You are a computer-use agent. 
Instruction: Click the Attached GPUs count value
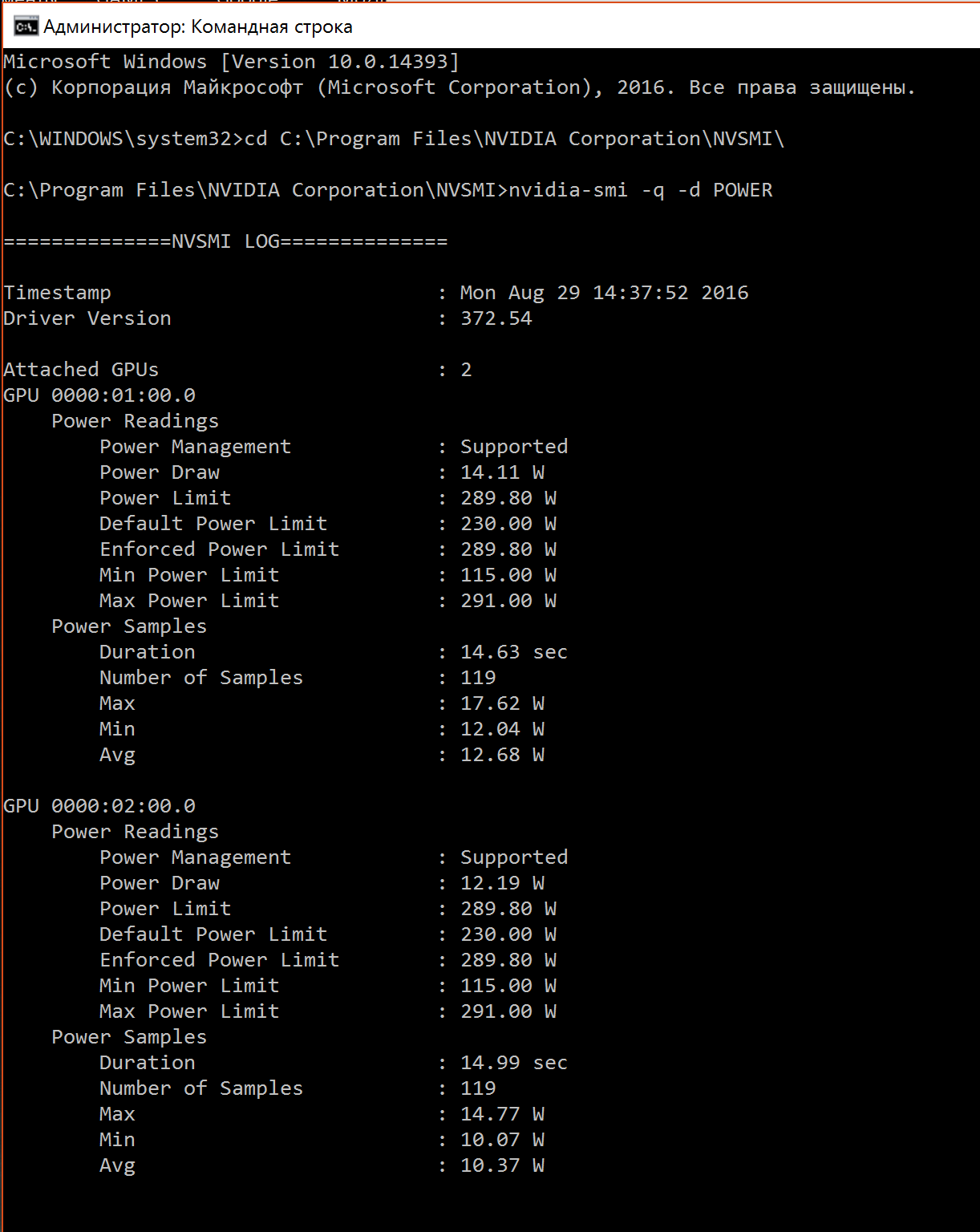pyautogui.click(x=466, y=370)
